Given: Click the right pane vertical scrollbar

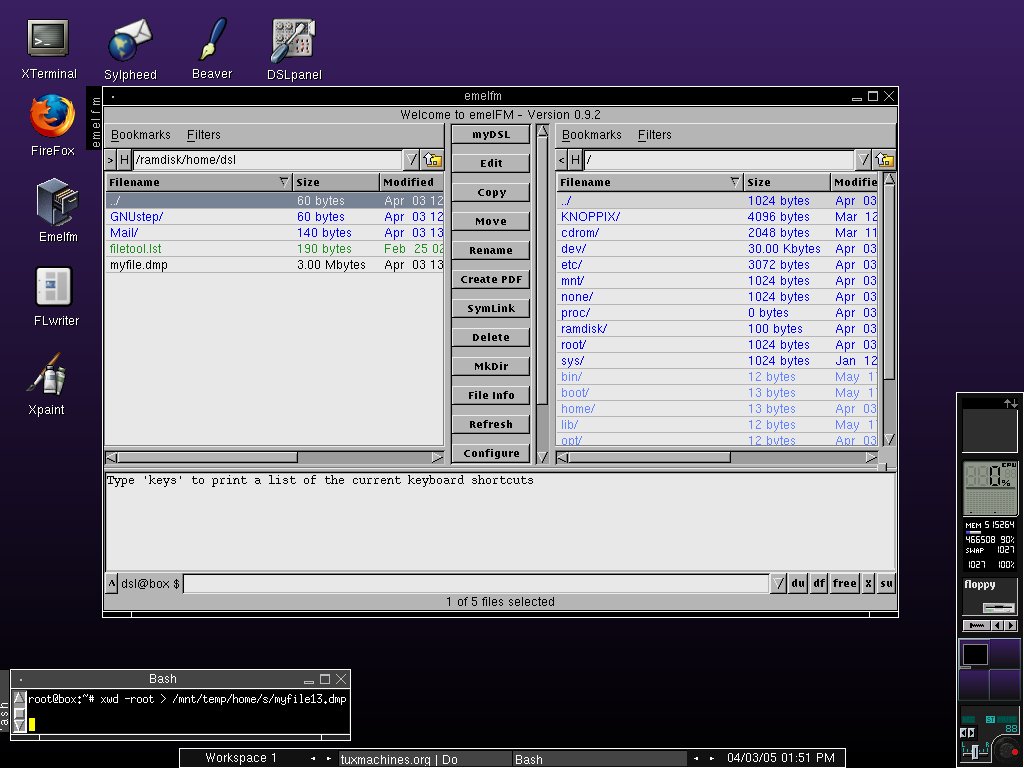Looking at the screenshot, I should [889, 310].
